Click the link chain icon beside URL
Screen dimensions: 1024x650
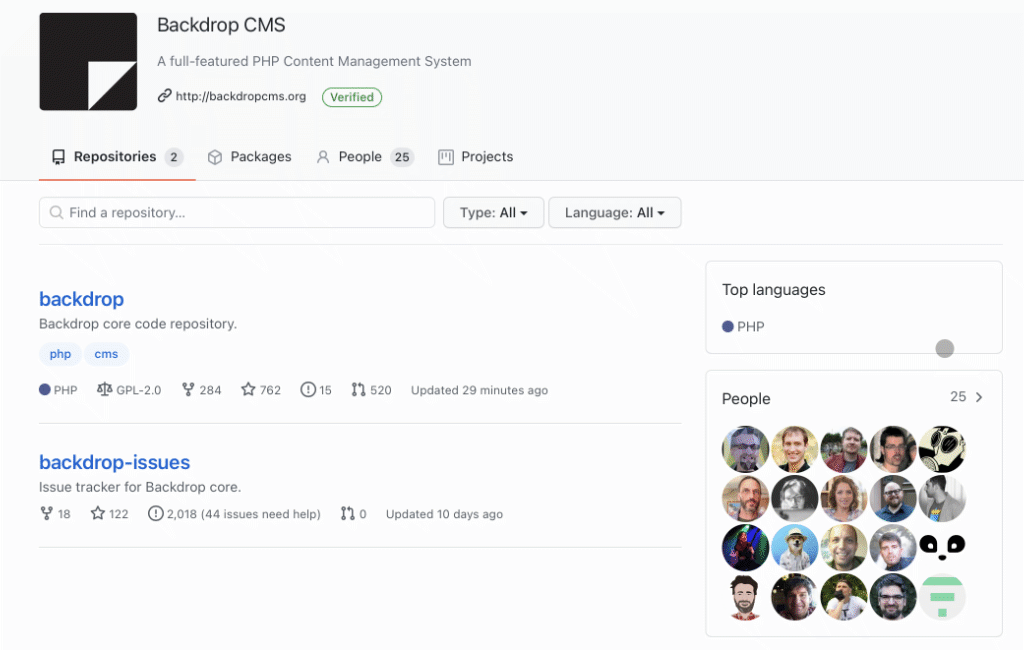point(165,96)
